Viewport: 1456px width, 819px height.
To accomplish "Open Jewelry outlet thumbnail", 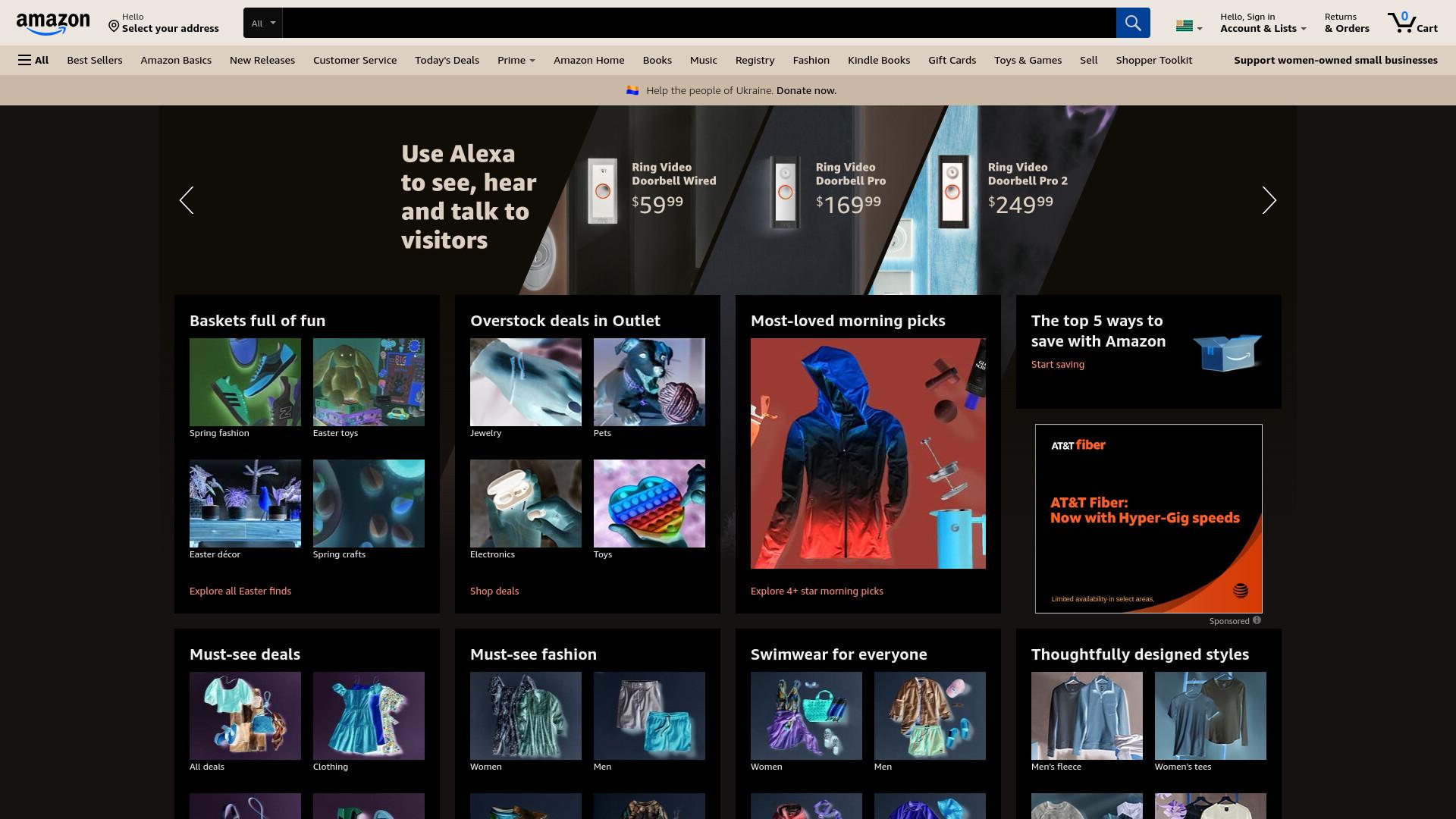I will [x=526, y=382].
